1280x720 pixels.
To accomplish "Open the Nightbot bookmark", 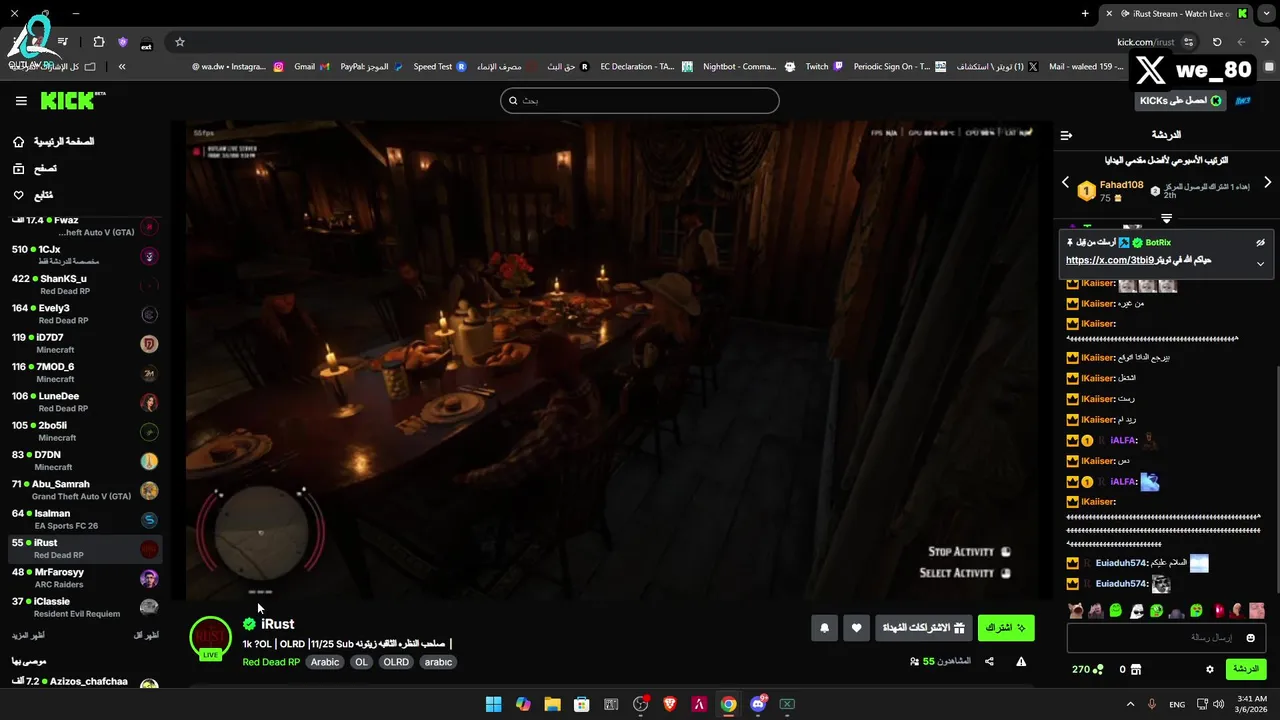I will click(749, 67).
